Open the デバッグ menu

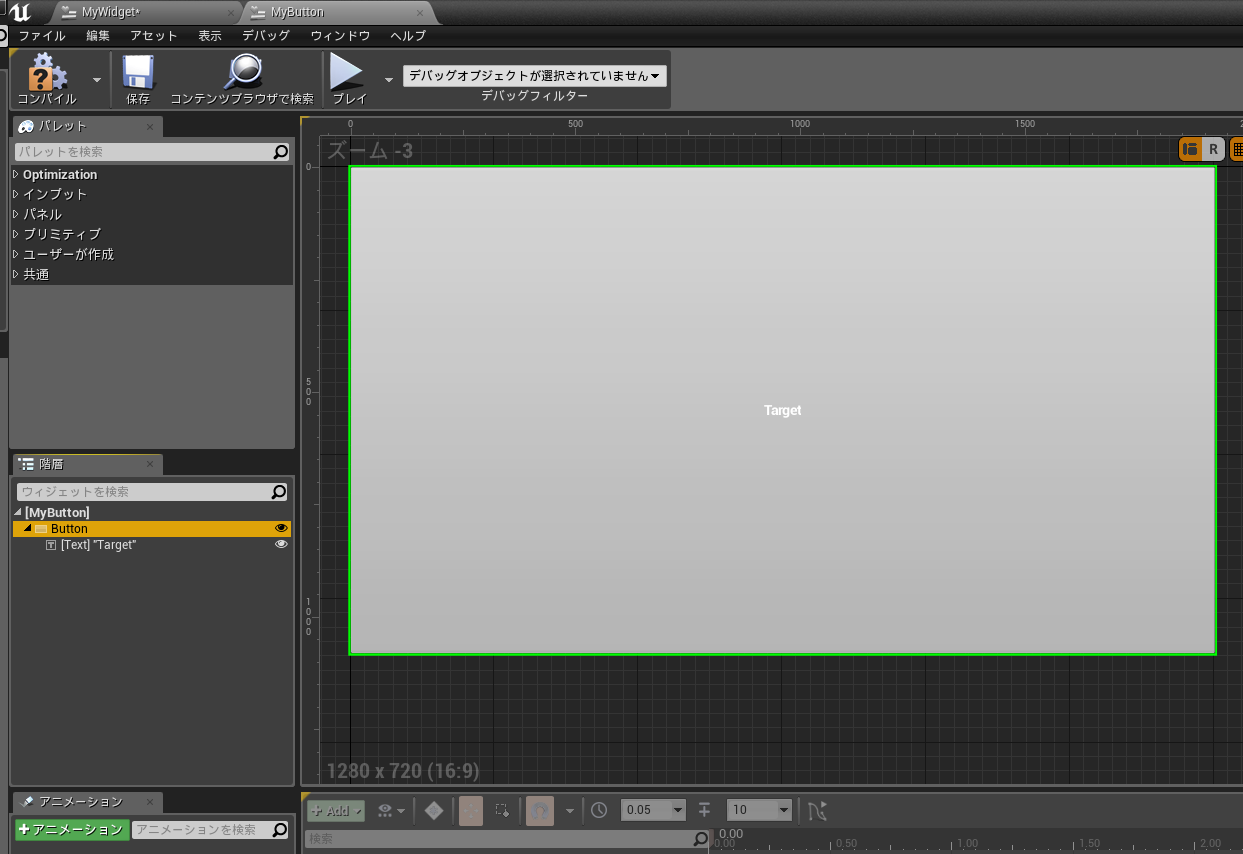tap(266, 36)
